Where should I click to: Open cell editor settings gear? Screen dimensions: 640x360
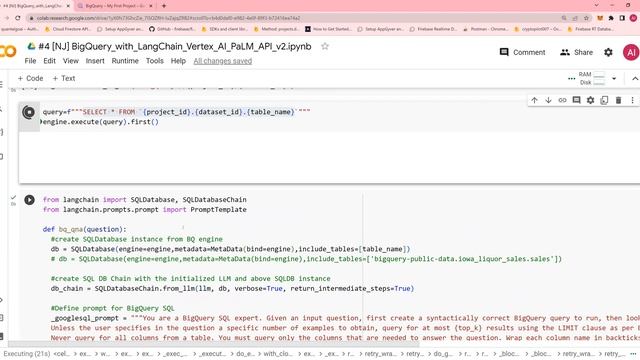tap(590, 100)
